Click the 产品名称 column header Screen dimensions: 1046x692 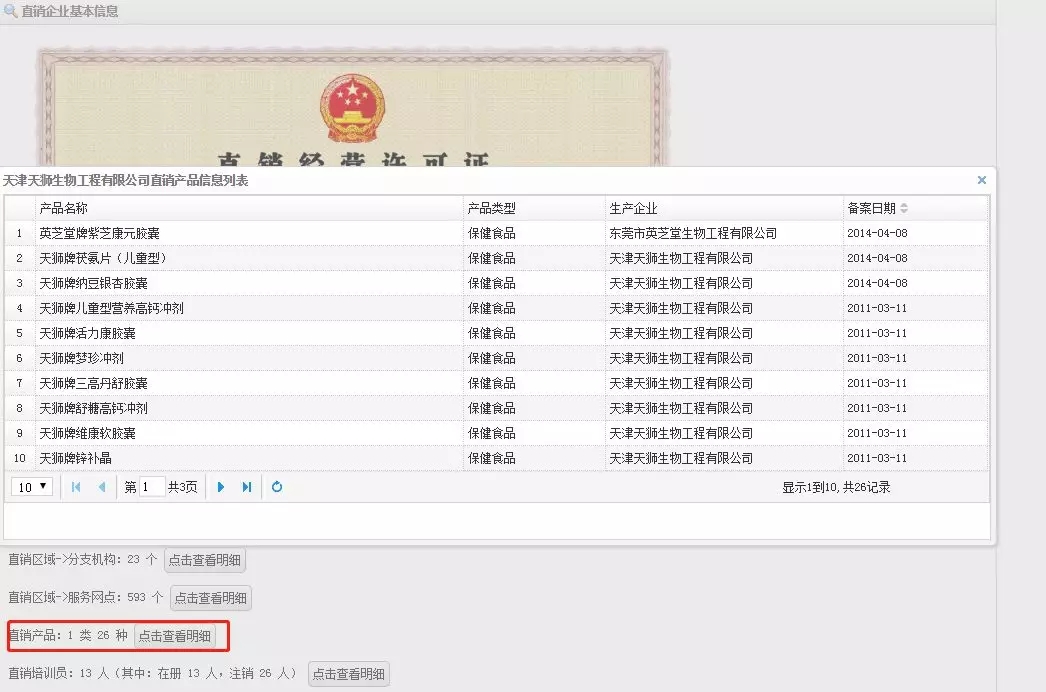pyautogui.click(x=60, y=207)
